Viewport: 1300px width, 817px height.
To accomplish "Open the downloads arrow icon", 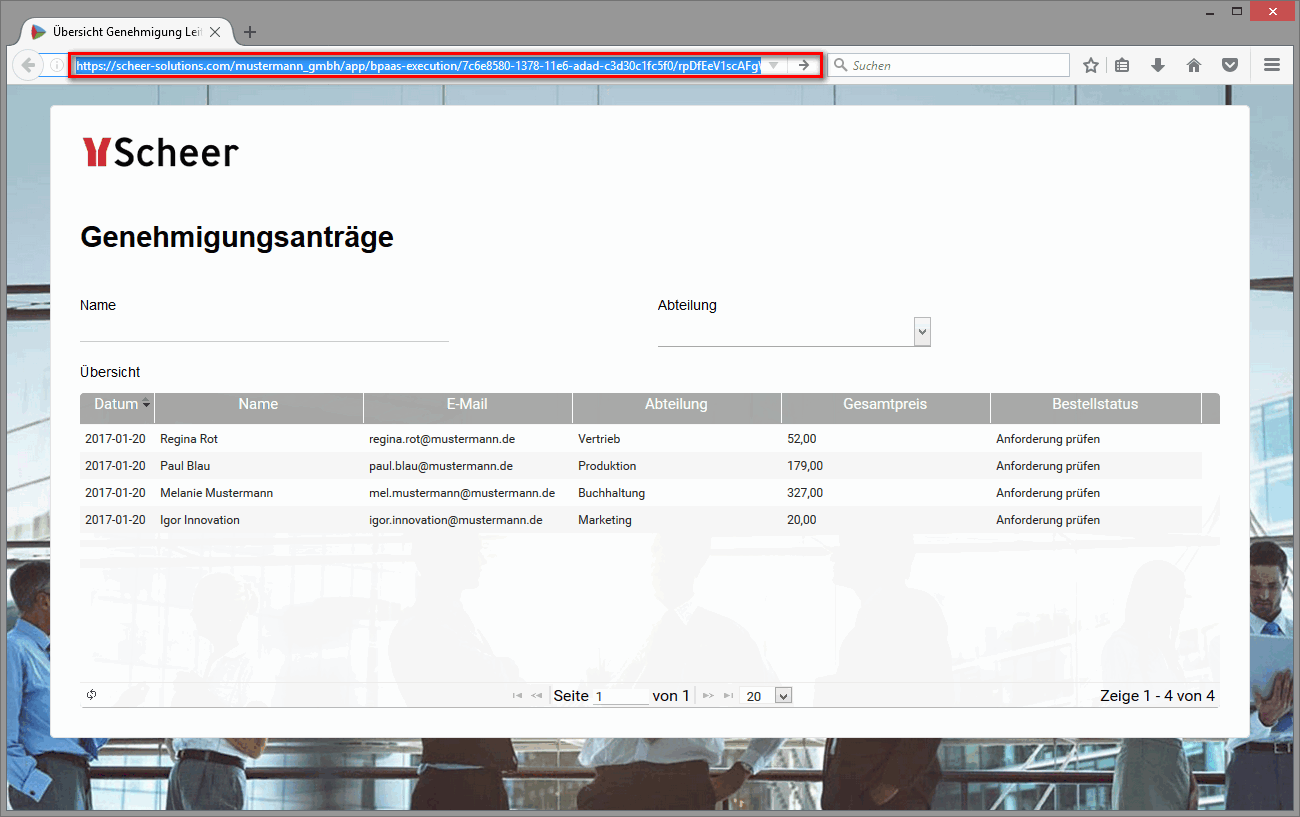I will [1158, 65].
